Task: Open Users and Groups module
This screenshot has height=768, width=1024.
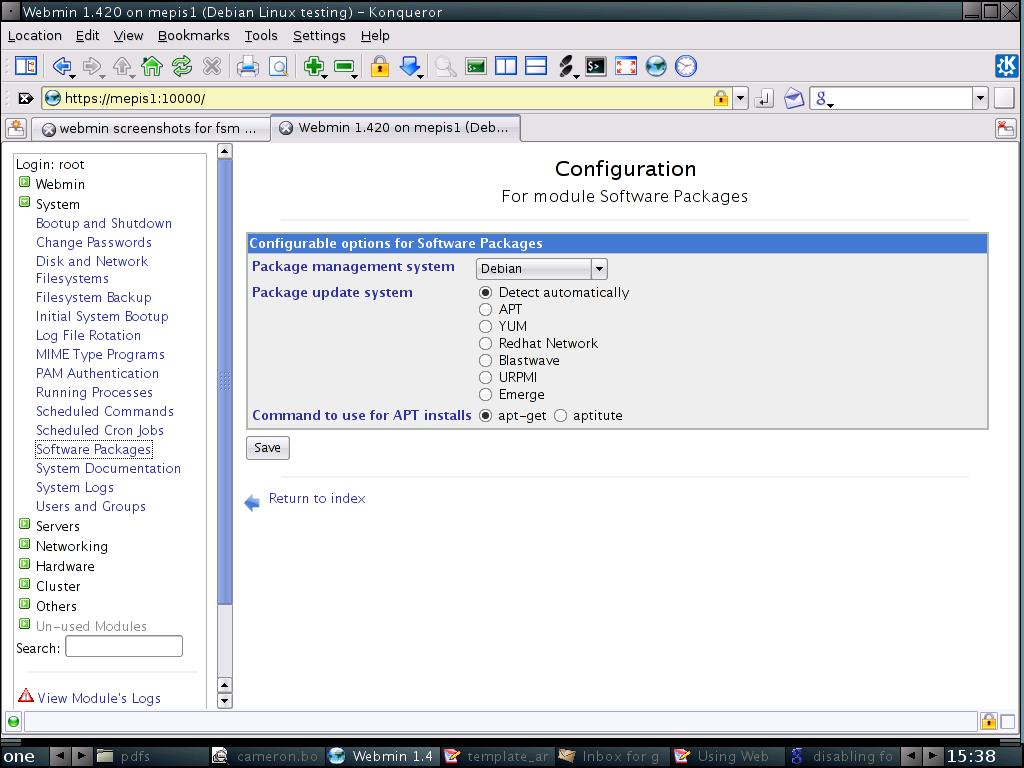Action: point(91,506)
